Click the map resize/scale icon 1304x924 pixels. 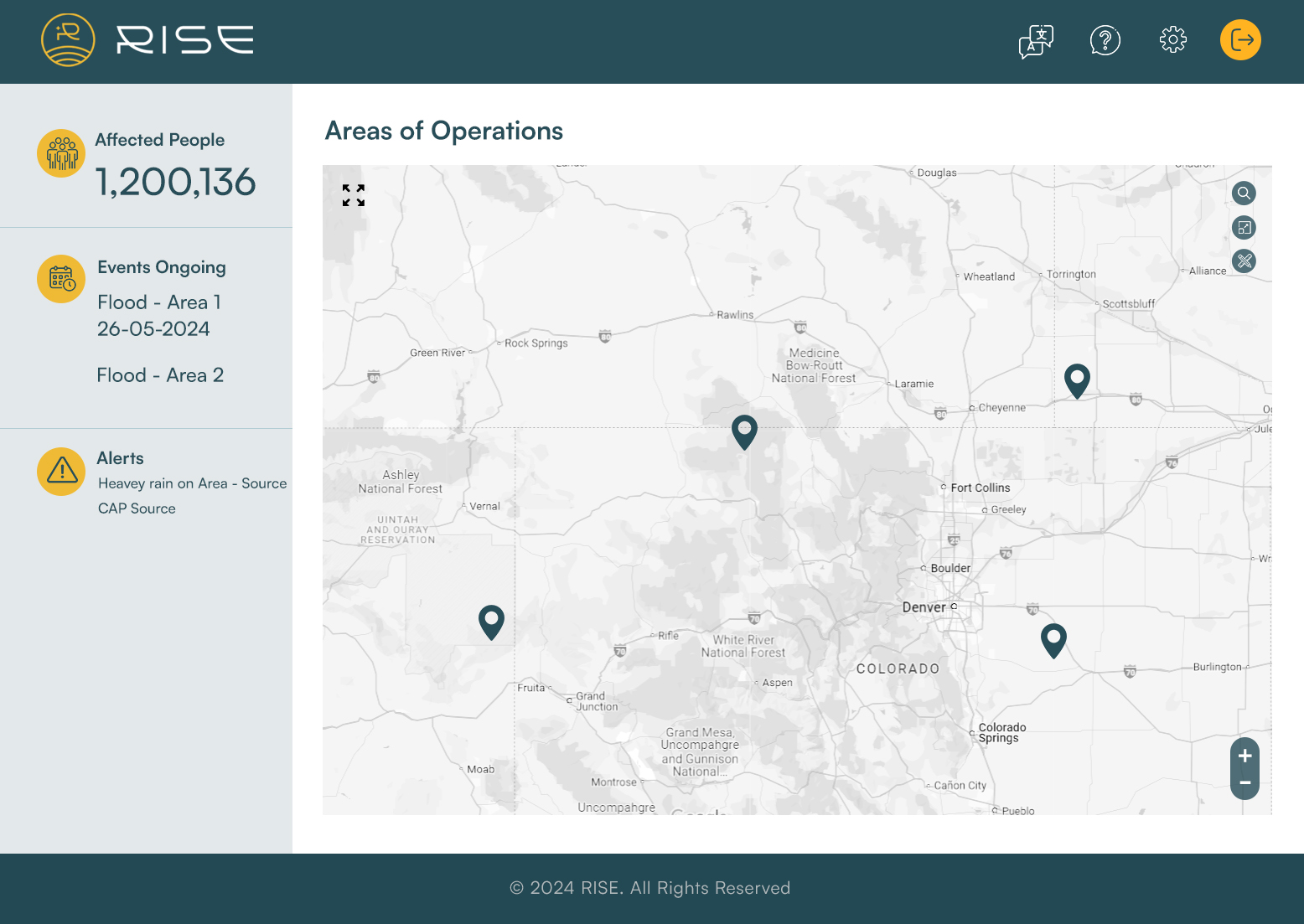point(1244,228)
